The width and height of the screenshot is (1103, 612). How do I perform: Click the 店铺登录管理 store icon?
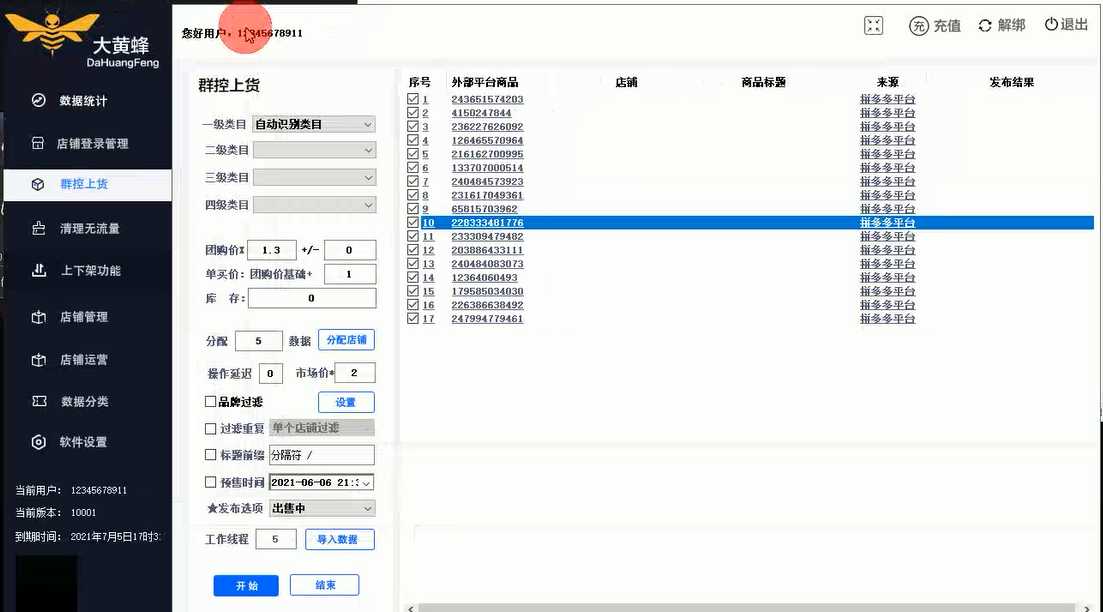(39, 144)
